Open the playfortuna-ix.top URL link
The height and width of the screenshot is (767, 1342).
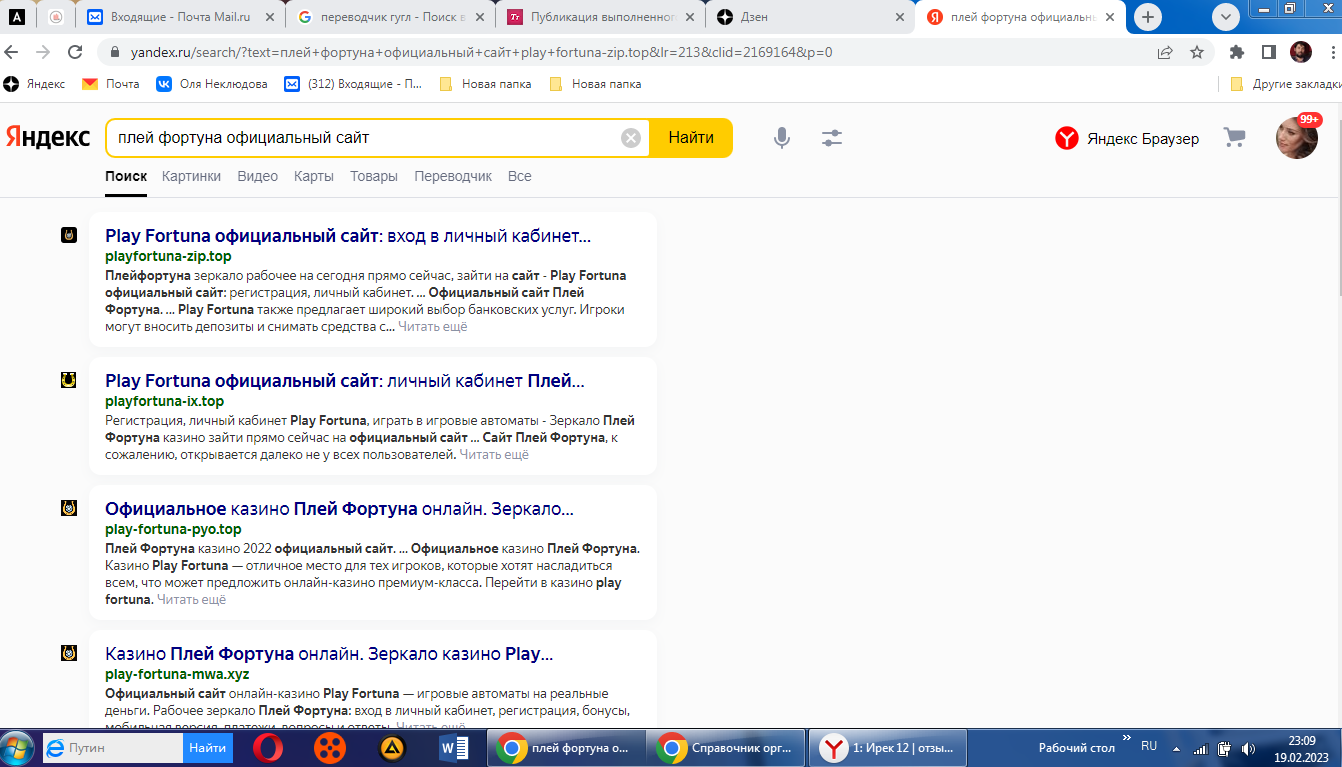(x=165, y=401)
